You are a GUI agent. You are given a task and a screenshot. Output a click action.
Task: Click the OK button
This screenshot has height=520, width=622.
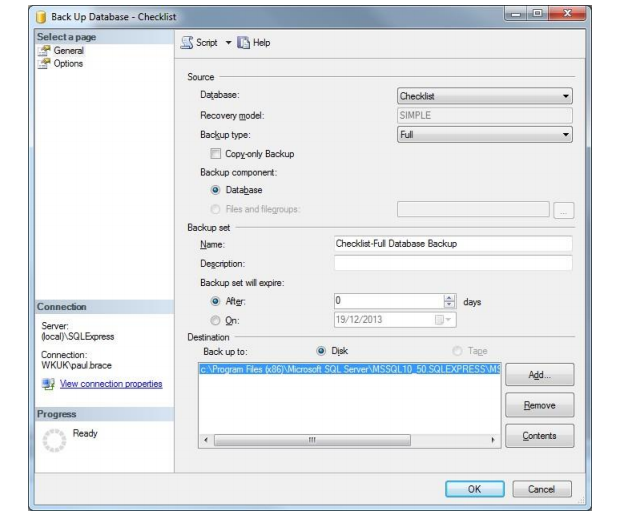pos(475,489)
